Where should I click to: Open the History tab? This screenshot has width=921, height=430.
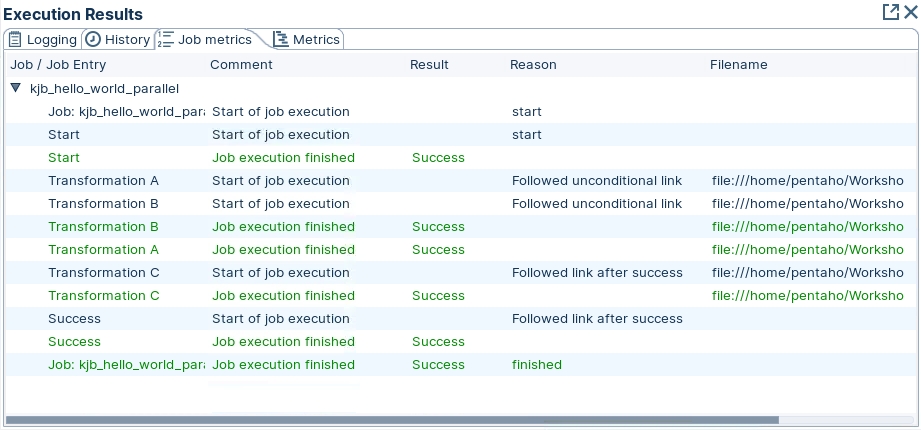(127, 40)
